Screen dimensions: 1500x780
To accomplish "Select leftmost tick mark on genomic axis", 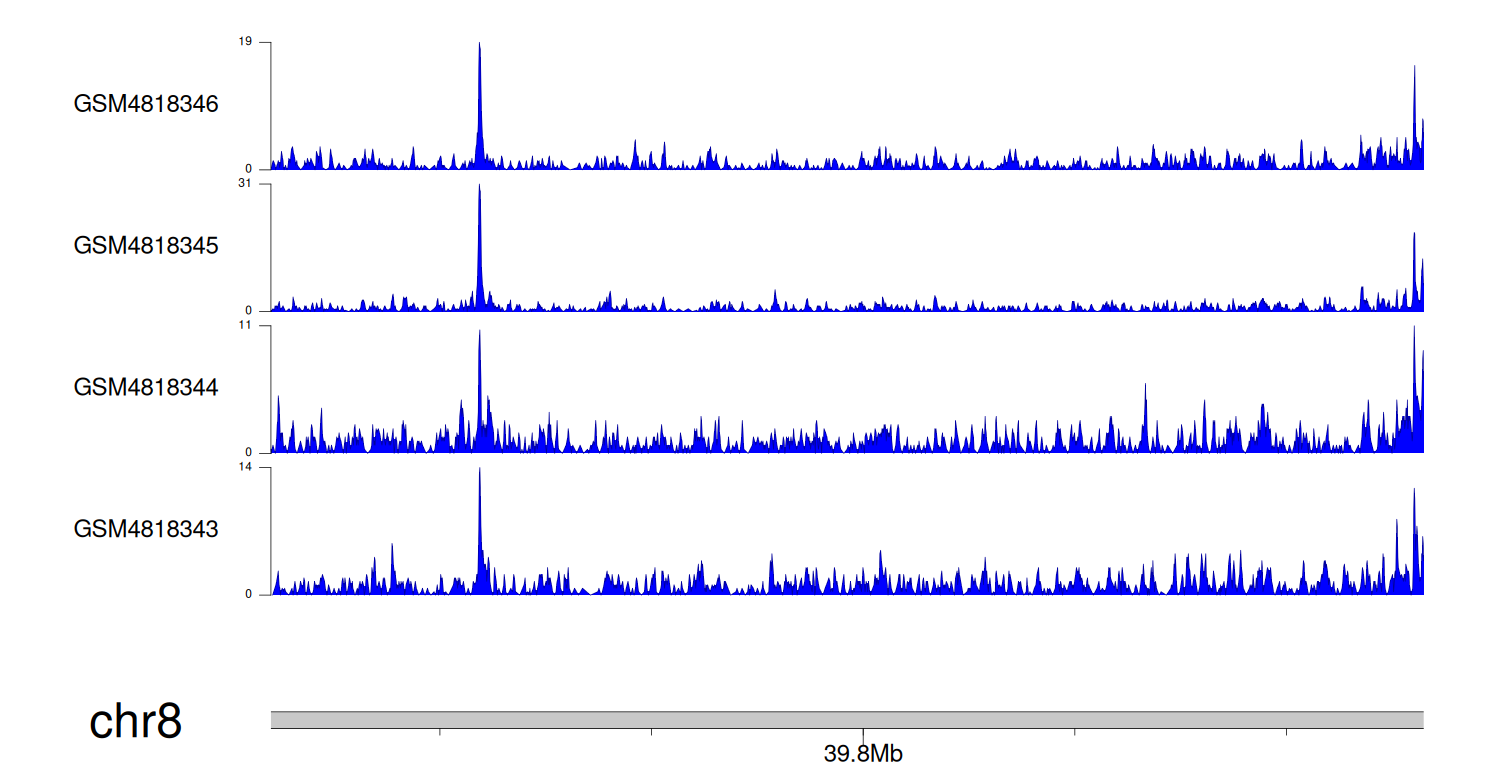I will [x=440, y=734].
